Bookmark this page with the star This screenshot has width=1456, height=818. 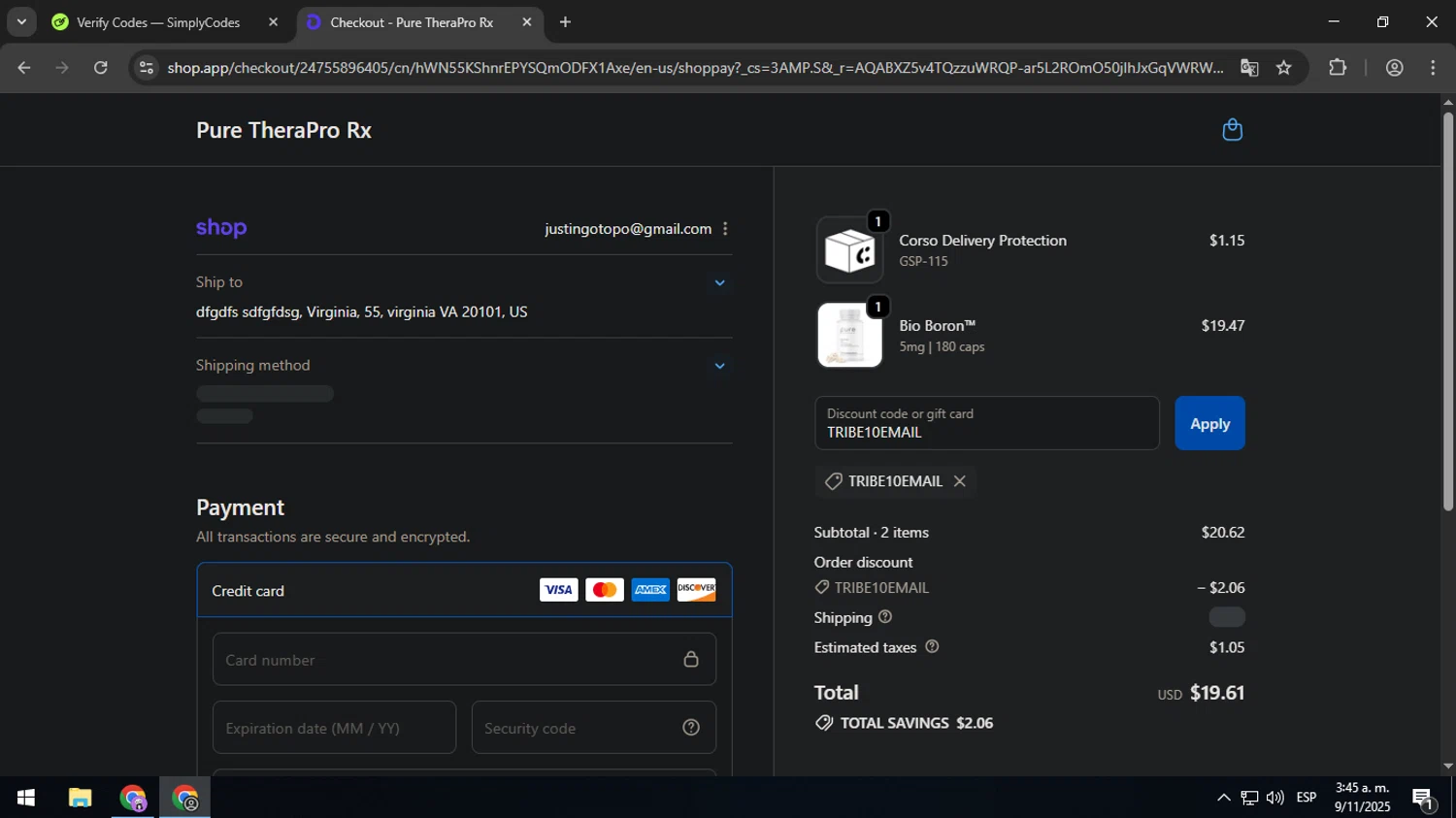click(x=1284, y=68)
